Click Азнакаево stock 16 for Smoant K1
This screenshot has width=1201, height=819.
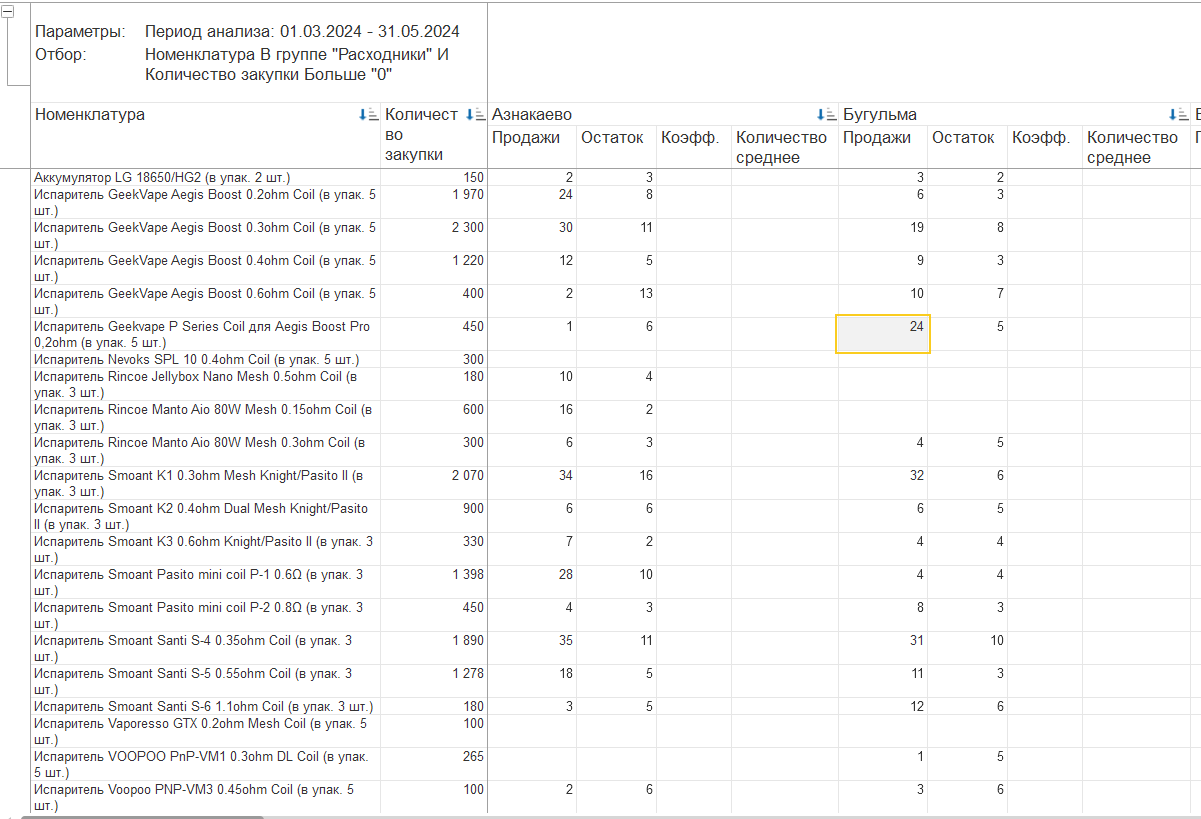[645, 475]
